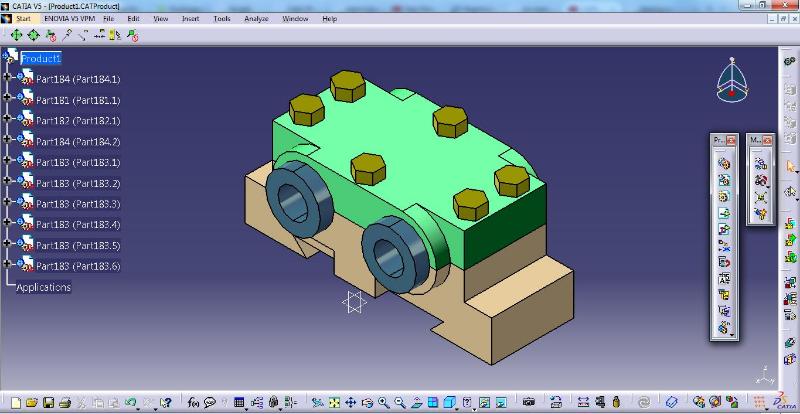Close the floating Pr... toolbar
This screenshot has width=800, height=414.
click(731, 140)
